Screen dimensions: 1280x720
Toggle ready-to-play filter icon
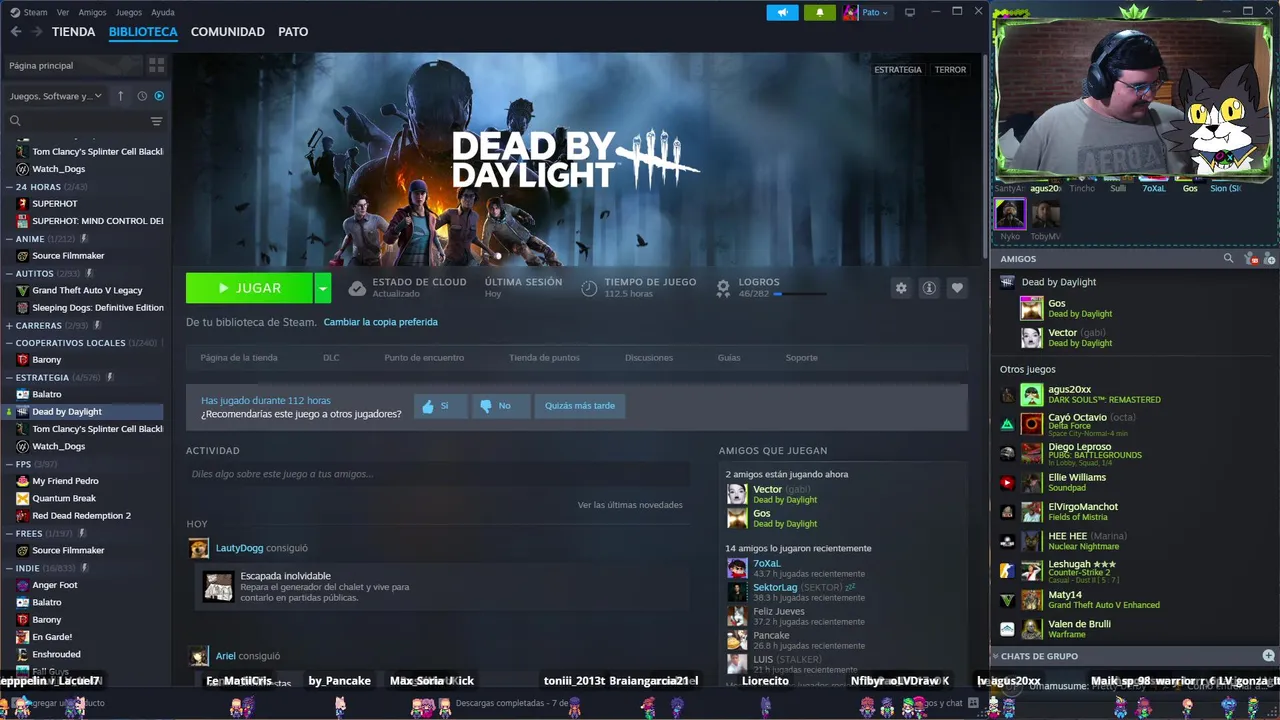coord(159,96)
